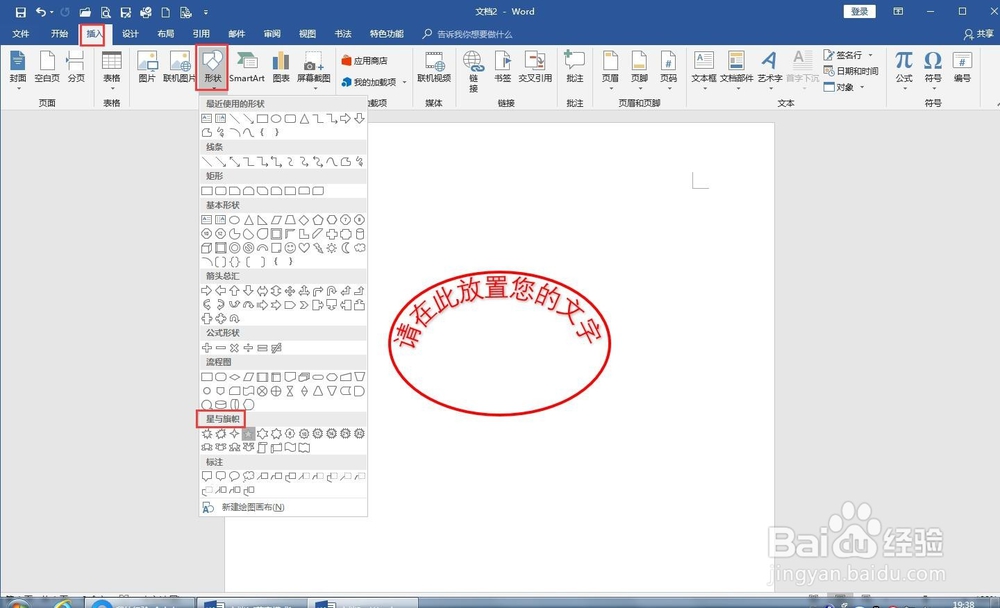Choose a five-pointed star under 星与旗帜
Screen dimensions: 1000x608
coord(248,433)
